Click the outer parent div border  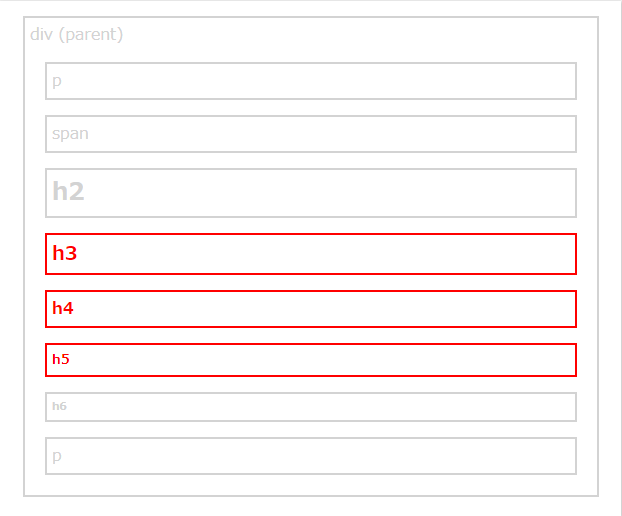[24, 300]
